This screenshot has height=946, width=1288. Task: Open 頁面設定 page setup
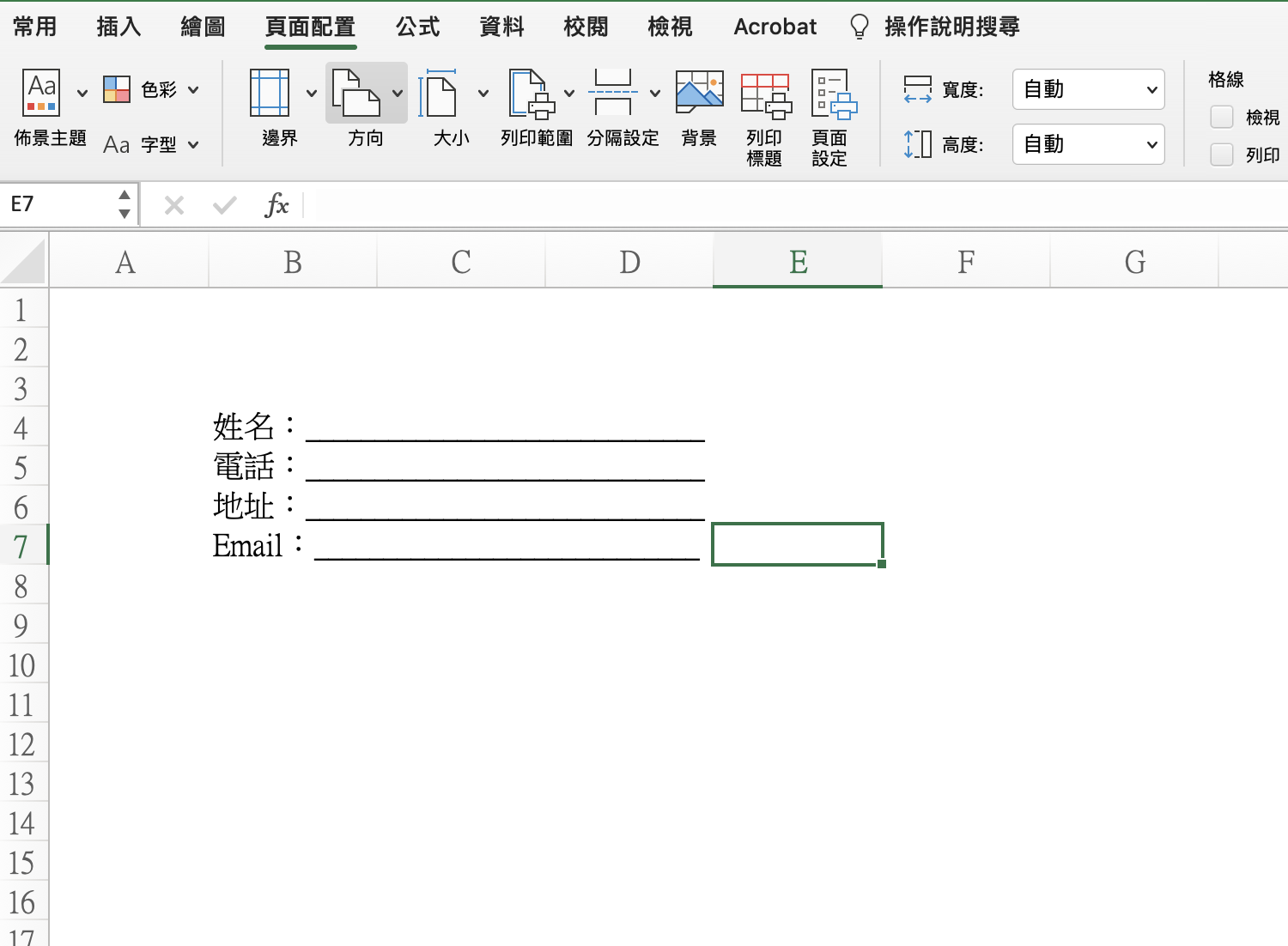831,94
